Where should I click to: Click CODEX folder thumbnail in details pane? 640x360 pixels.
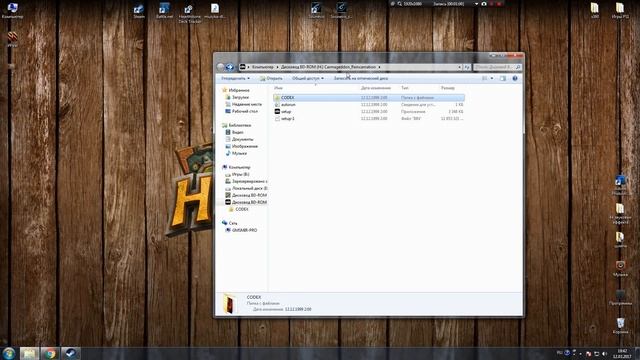coord(229,304)
